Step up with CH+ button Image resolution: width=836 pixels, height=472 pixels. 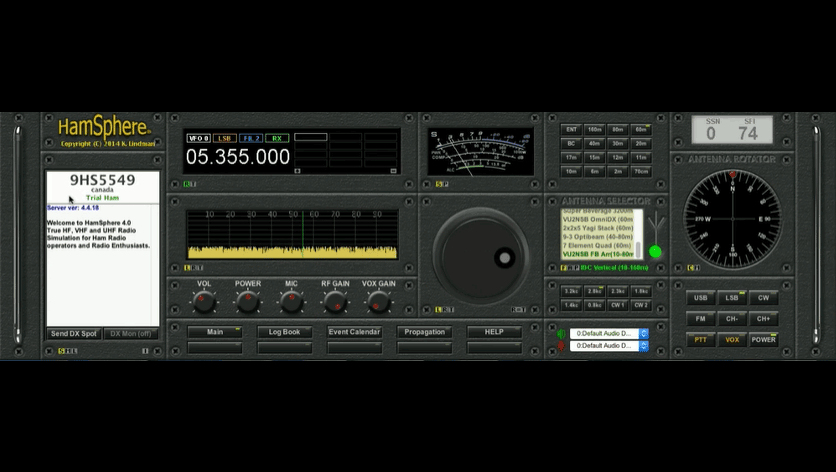click(x=763, y=318)
